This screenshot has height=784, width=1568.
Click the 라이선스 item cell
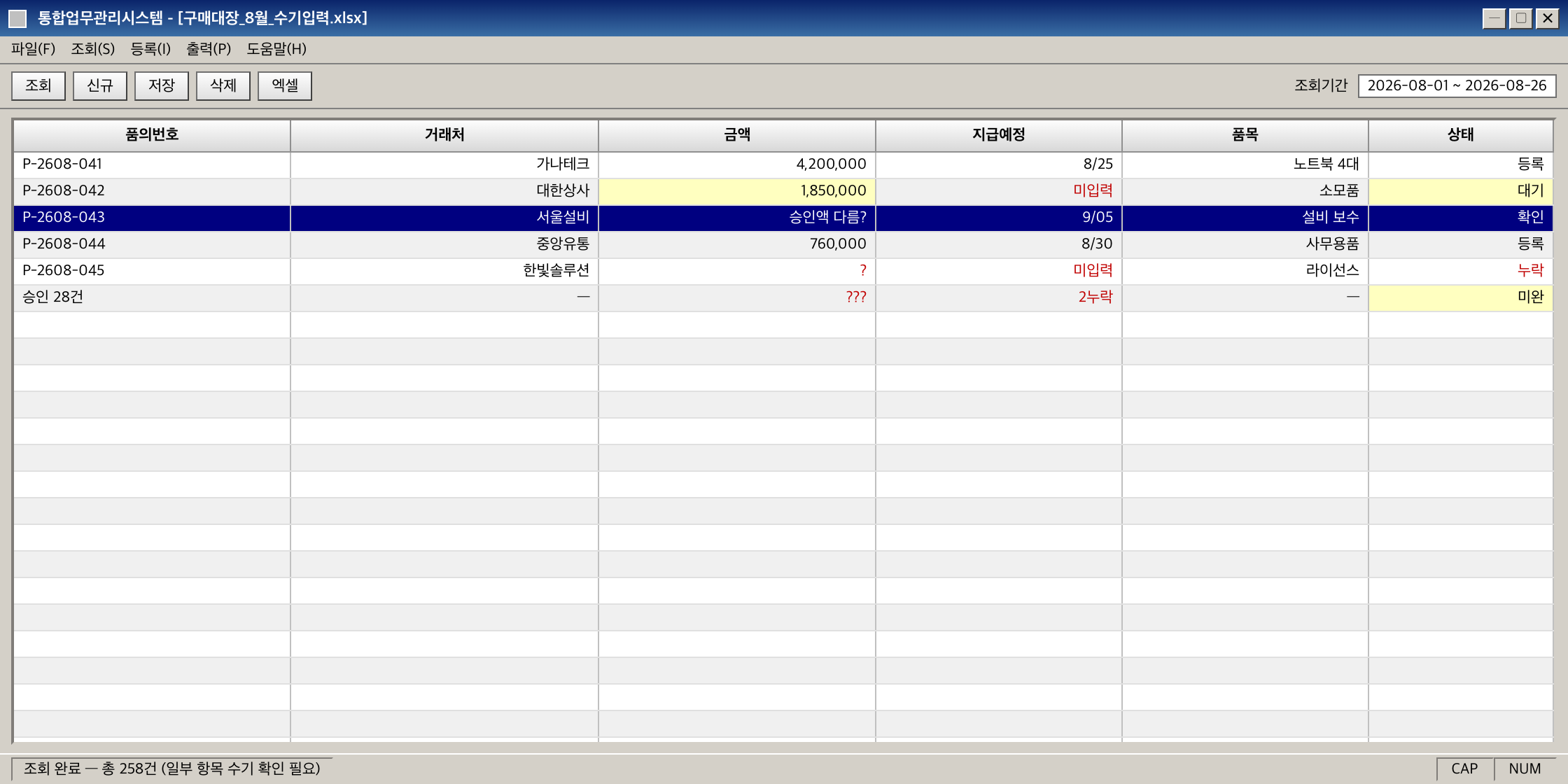tap(1245, 271)
